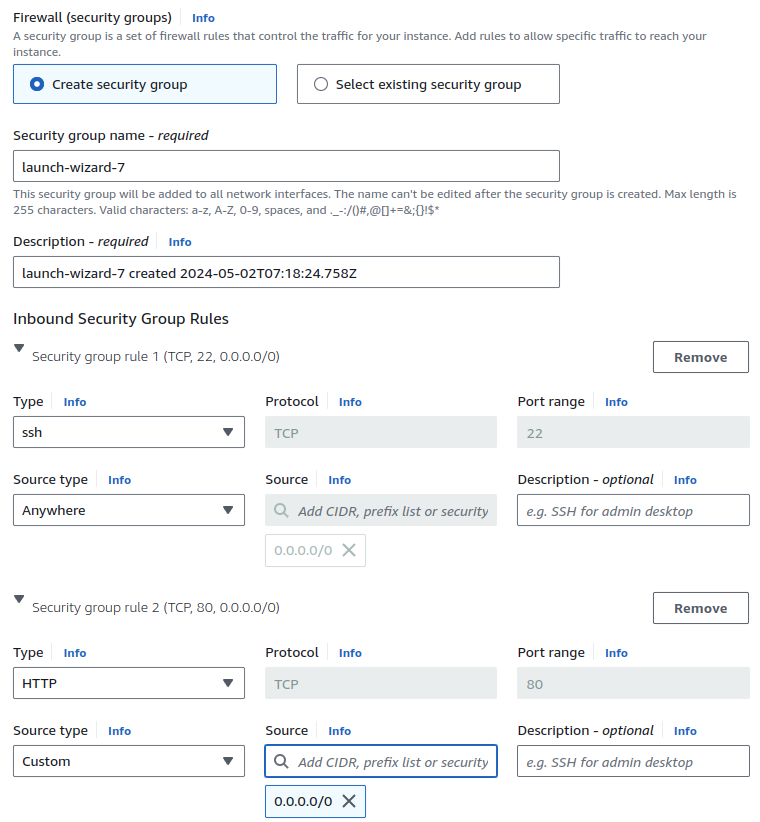Open Info next to rule 2 Source type

click(x=119, y=731)
